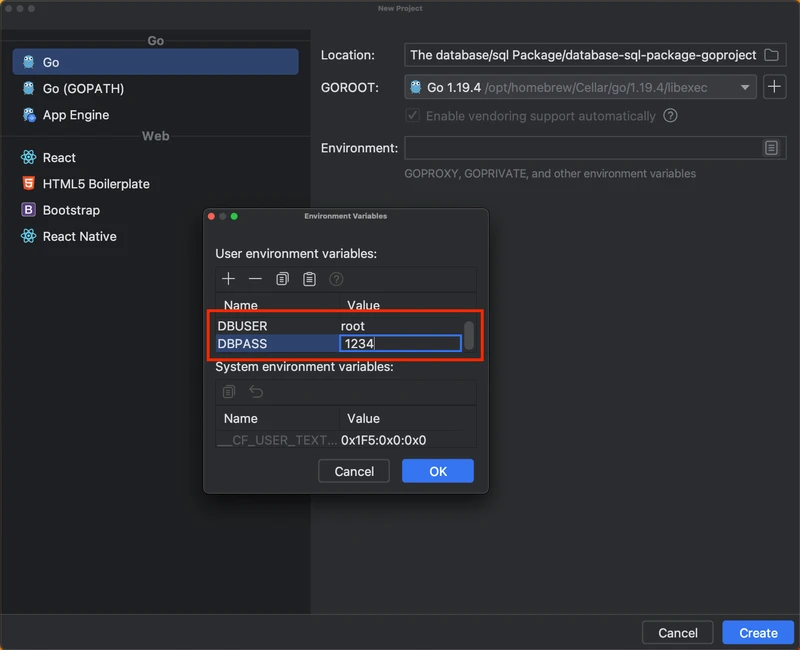Open vendoring support help icon

(x=670, y=116)
